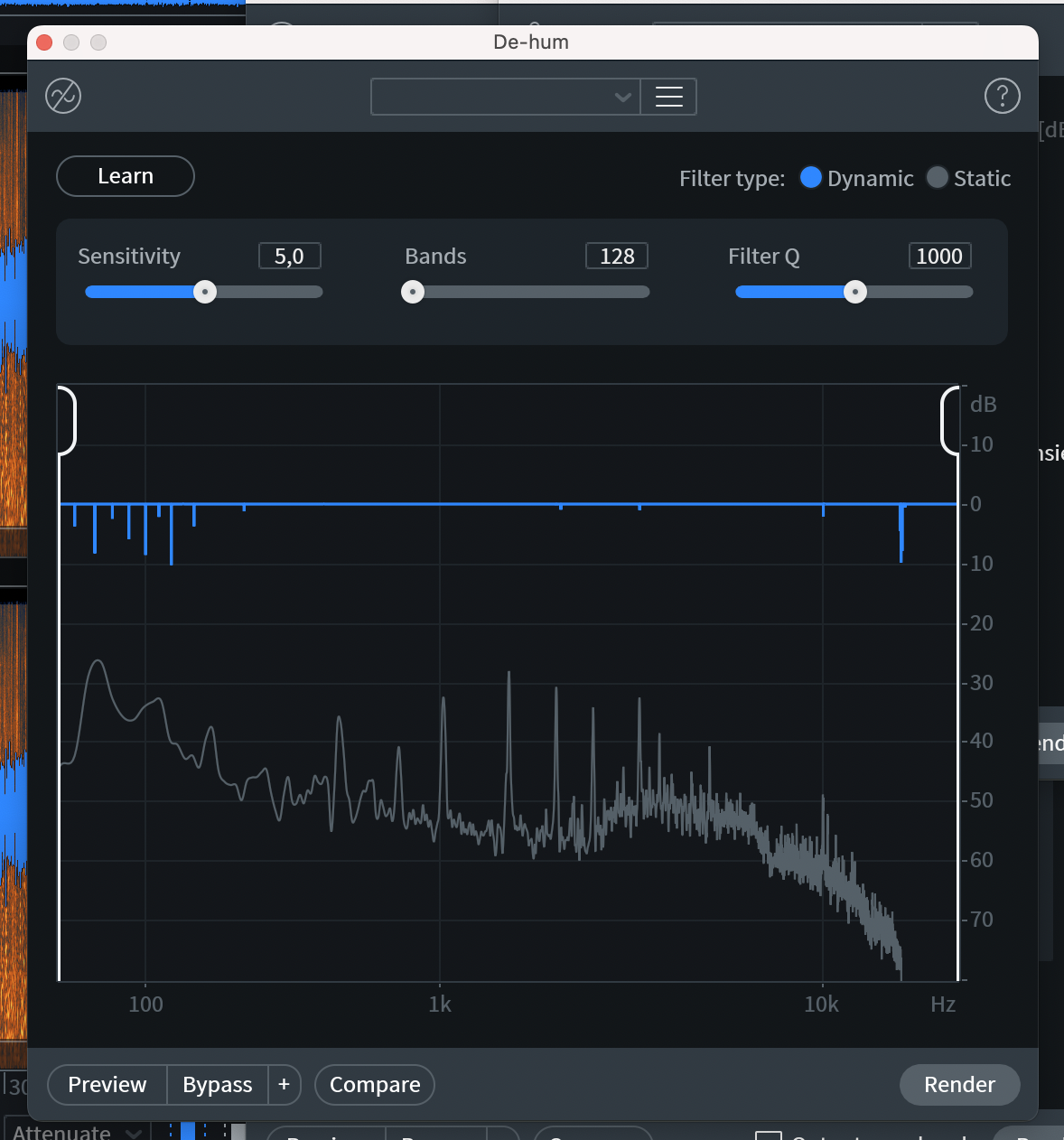
Task: Toggle the Bypass button
Action: click(x=217, y=1084)
